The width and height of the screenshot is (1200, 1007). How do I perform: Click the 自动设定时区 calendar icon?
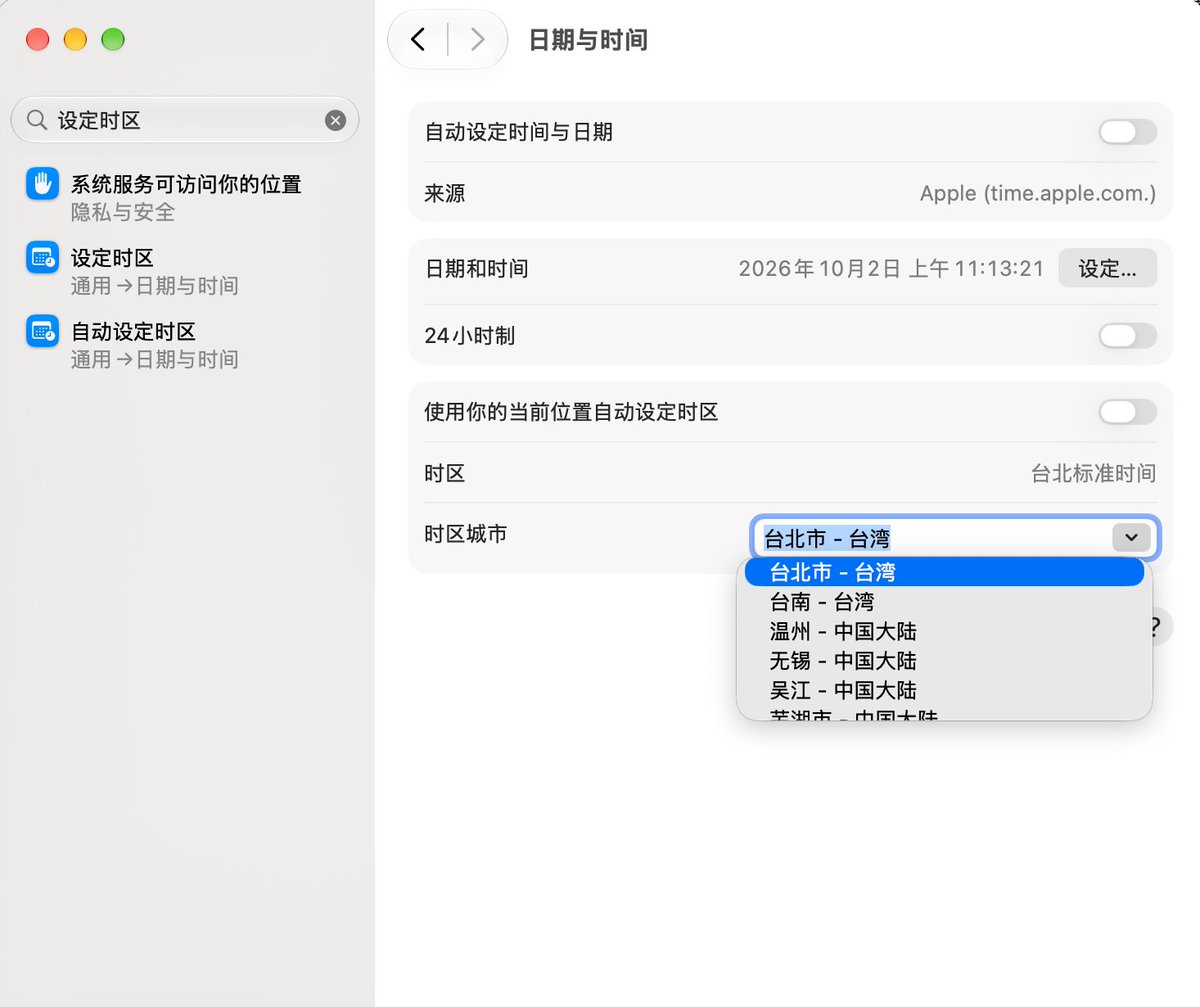point(43,331)
